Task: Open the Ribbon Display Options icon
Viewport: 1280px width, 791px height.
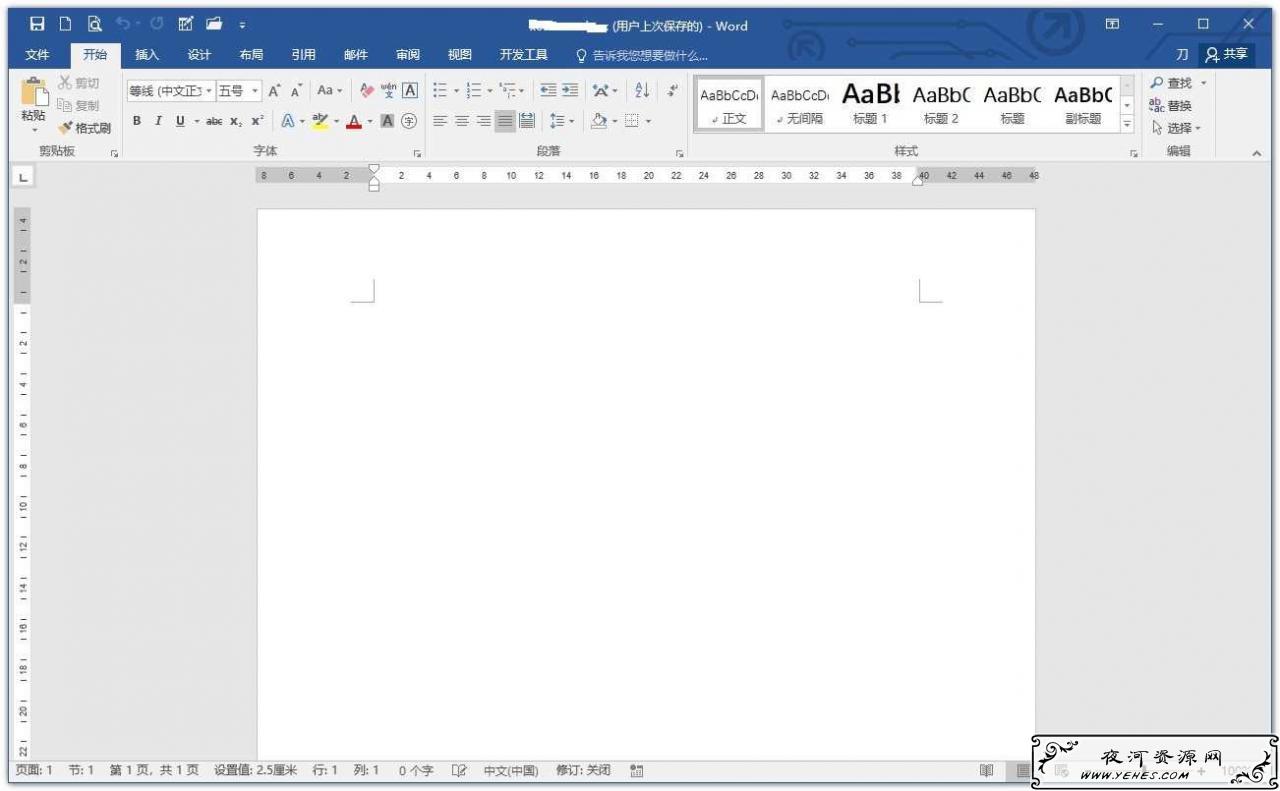Action: point(1112,24)
